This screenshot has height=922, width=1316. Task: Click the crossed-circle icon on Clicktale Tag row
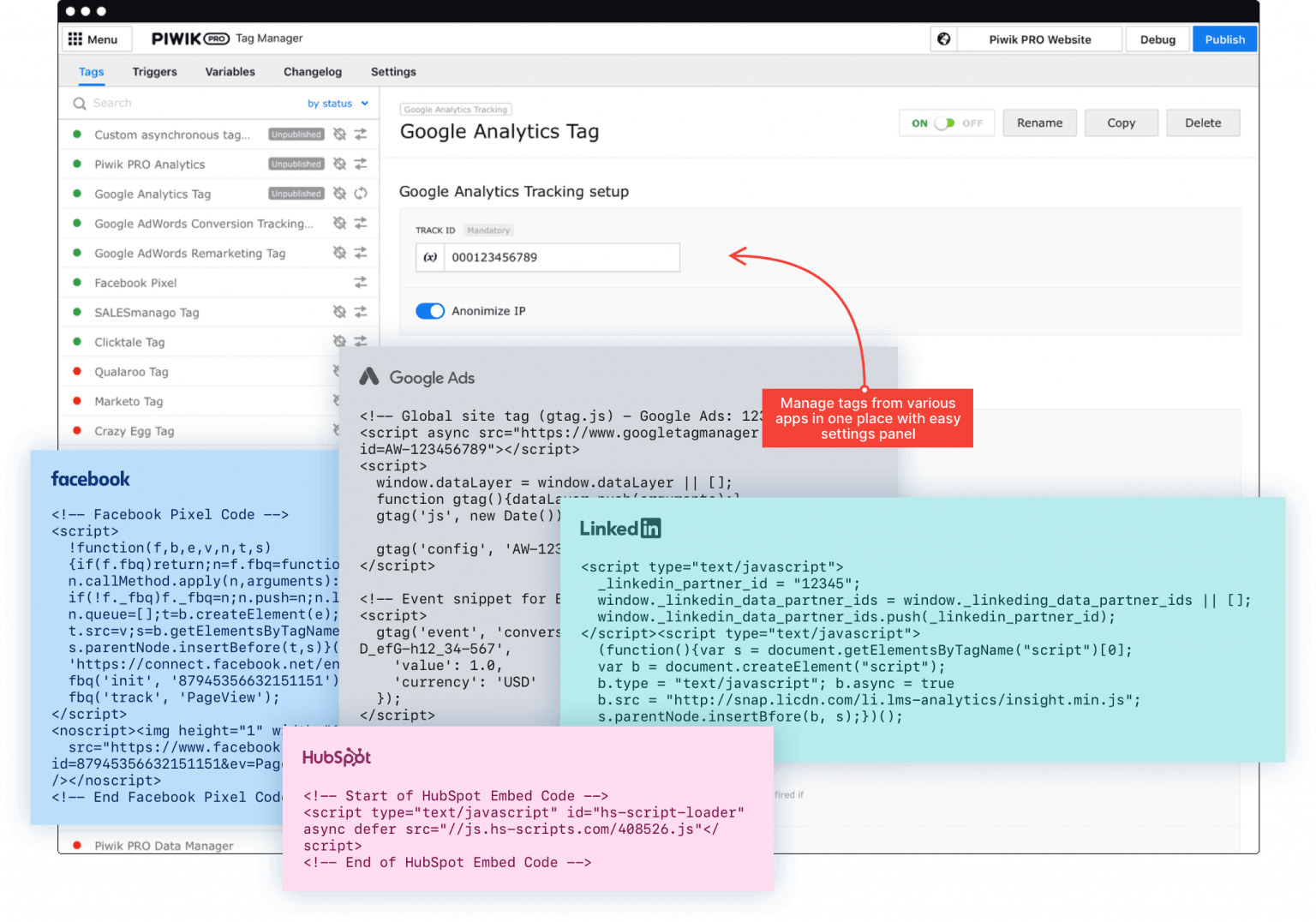click(339, 341)
